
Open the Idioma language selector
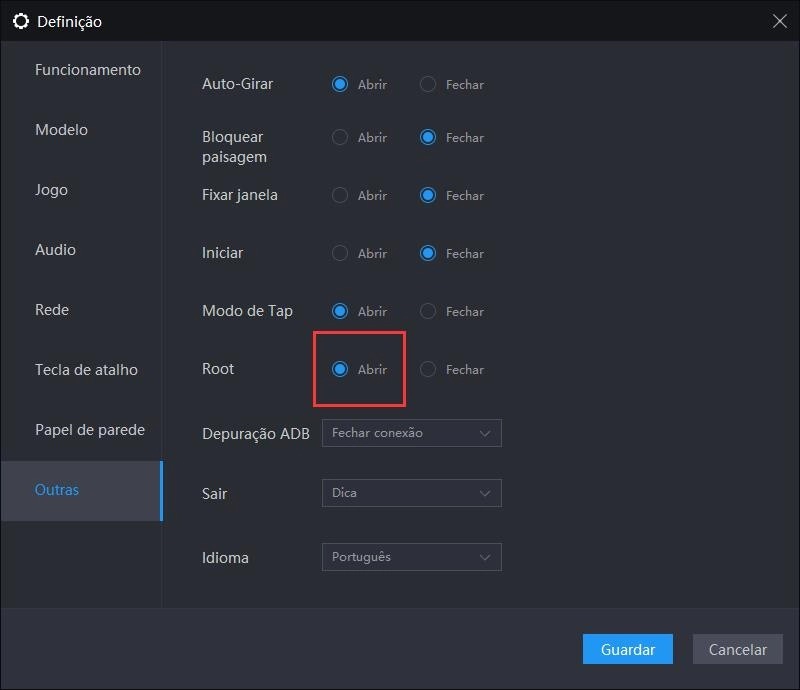pos(412,557)
